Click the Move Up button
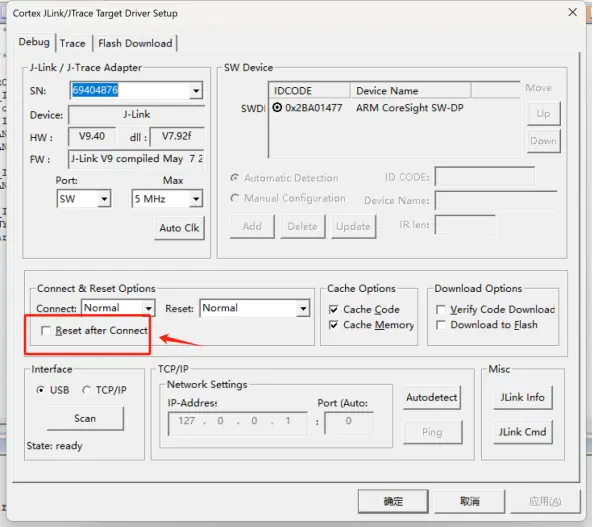593x527 pixels. tap(543, 113)
